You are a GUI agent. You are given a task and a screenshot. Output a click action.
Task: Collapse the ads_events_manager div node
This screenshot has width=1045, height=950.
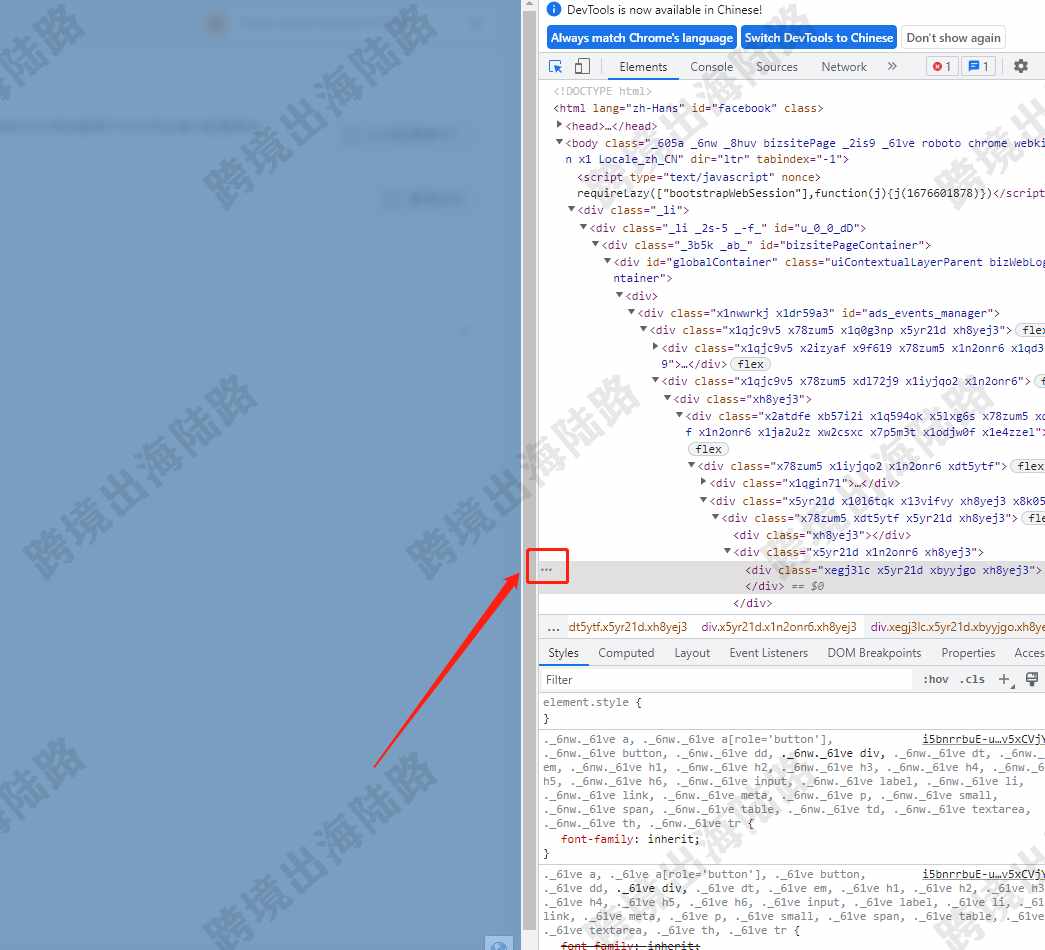coord(632,312)
